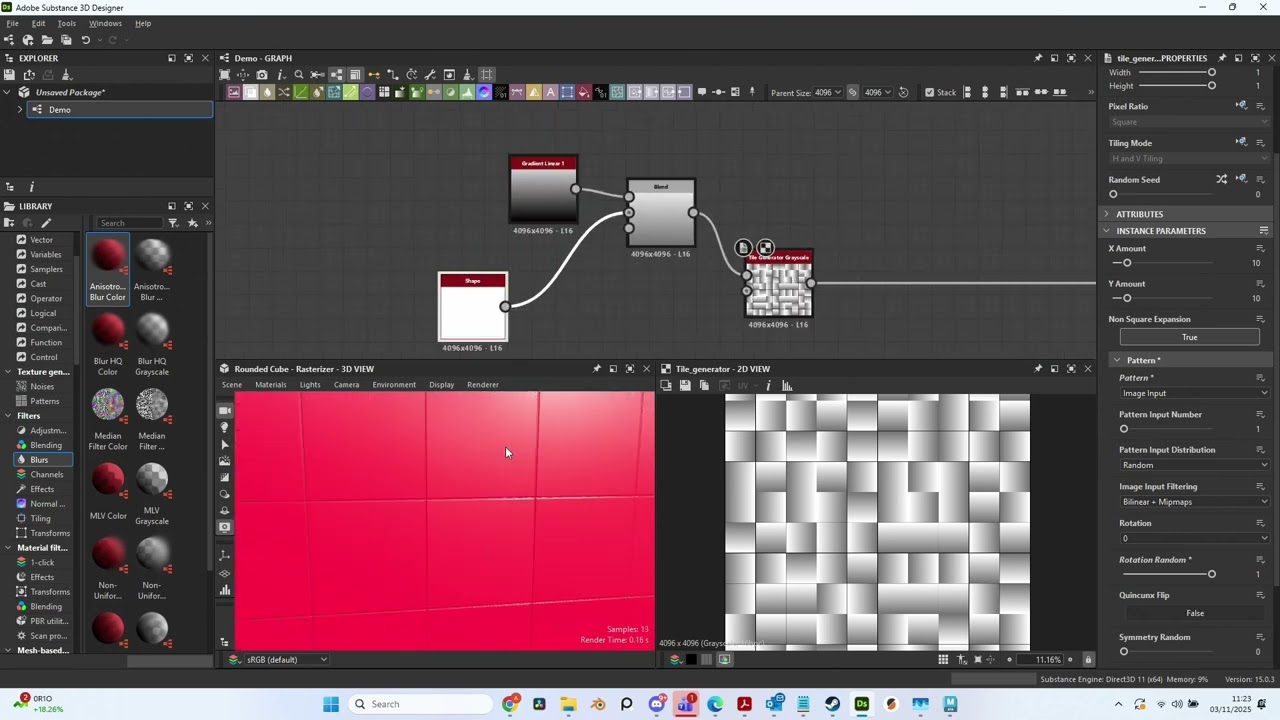Open the sRGB color space dropdown
The width and height of the screenshot is (1280, 720).
288,660
